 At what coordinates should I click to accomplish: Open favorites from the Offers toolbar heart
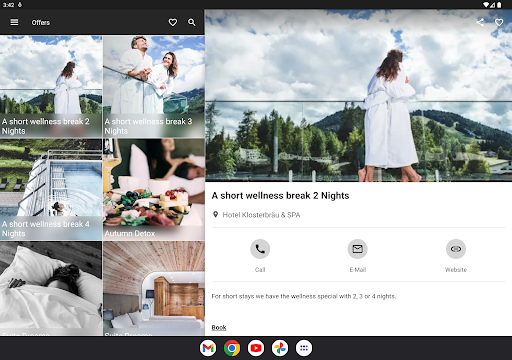[x=173, y=22]
